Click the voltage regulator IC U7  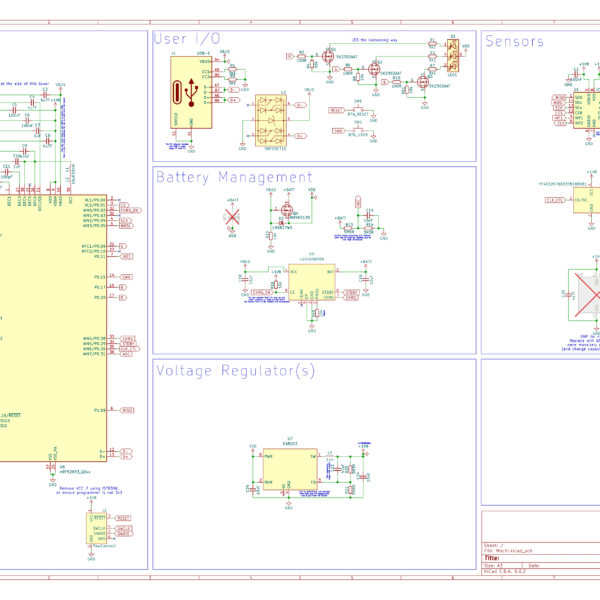288,468
